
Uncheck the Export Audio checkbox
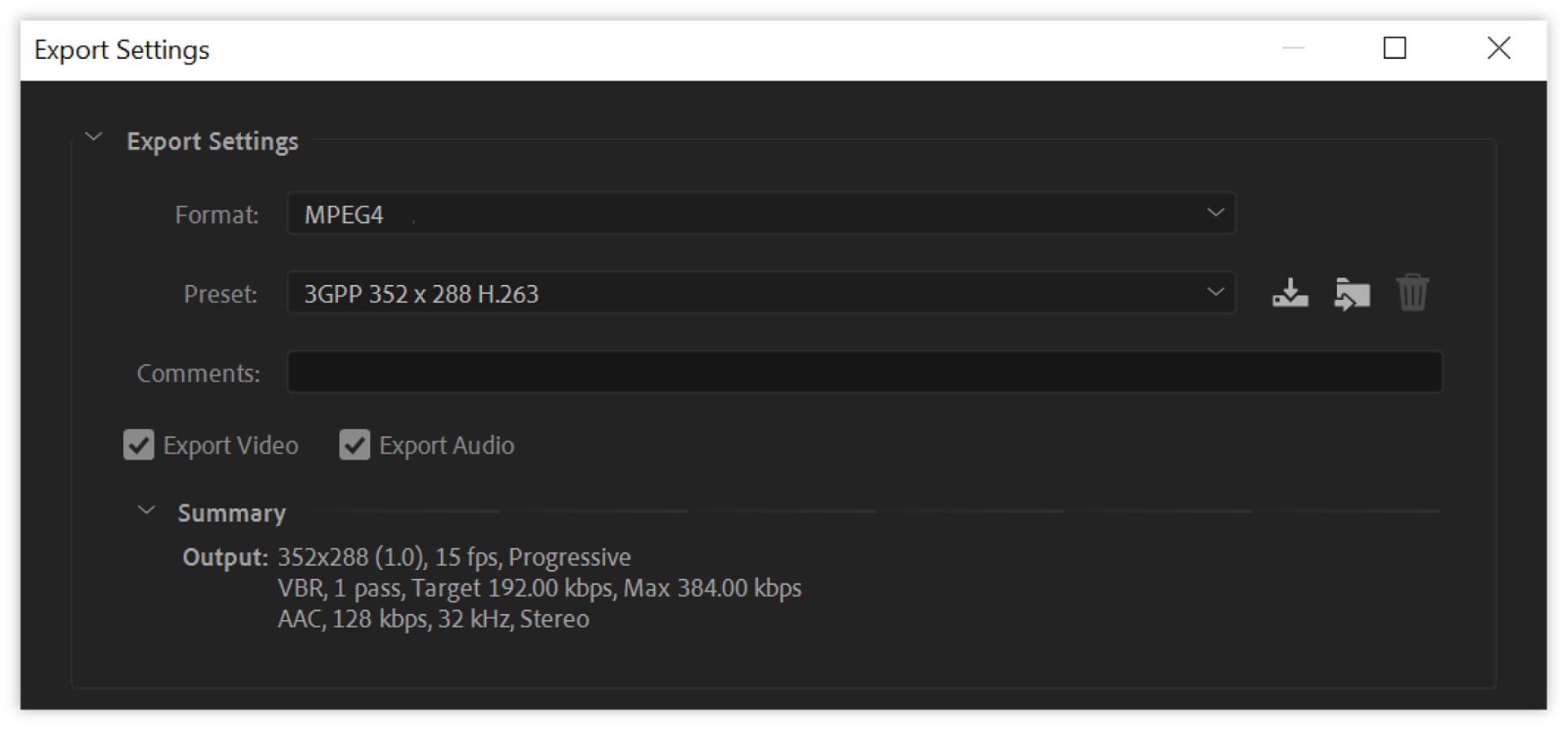click(x=354, y=445)
